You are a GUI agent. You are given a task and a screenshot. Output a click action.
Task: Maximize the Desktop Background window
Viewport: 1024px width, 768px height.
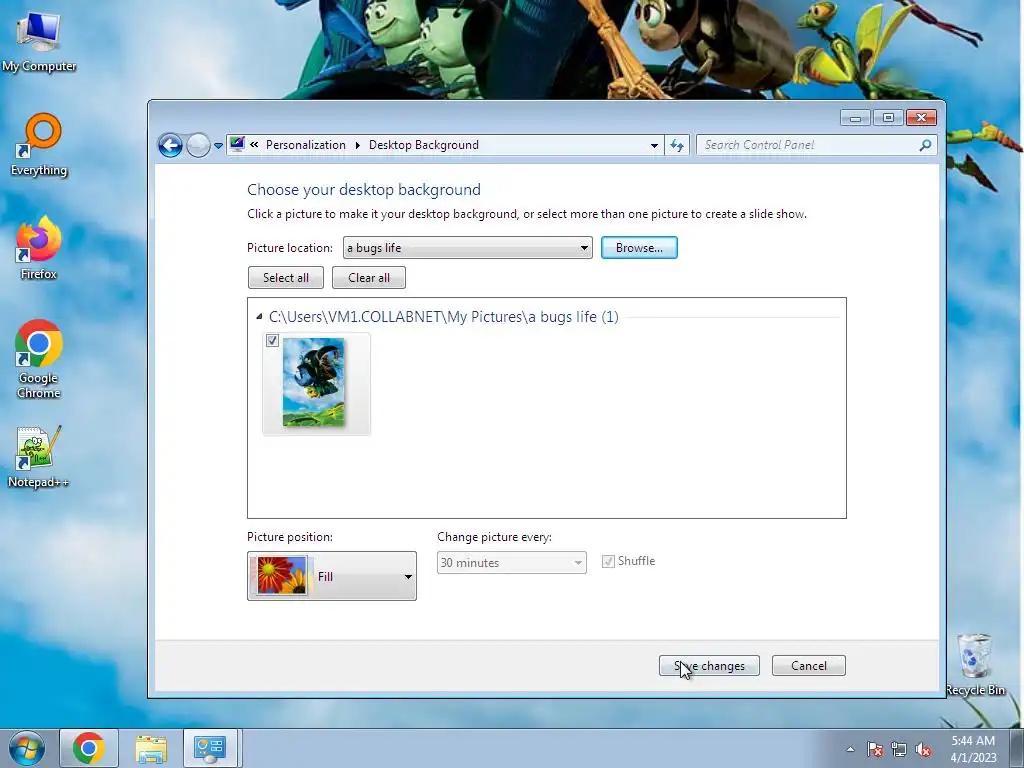pyautogui.click(x=888, y=118)
